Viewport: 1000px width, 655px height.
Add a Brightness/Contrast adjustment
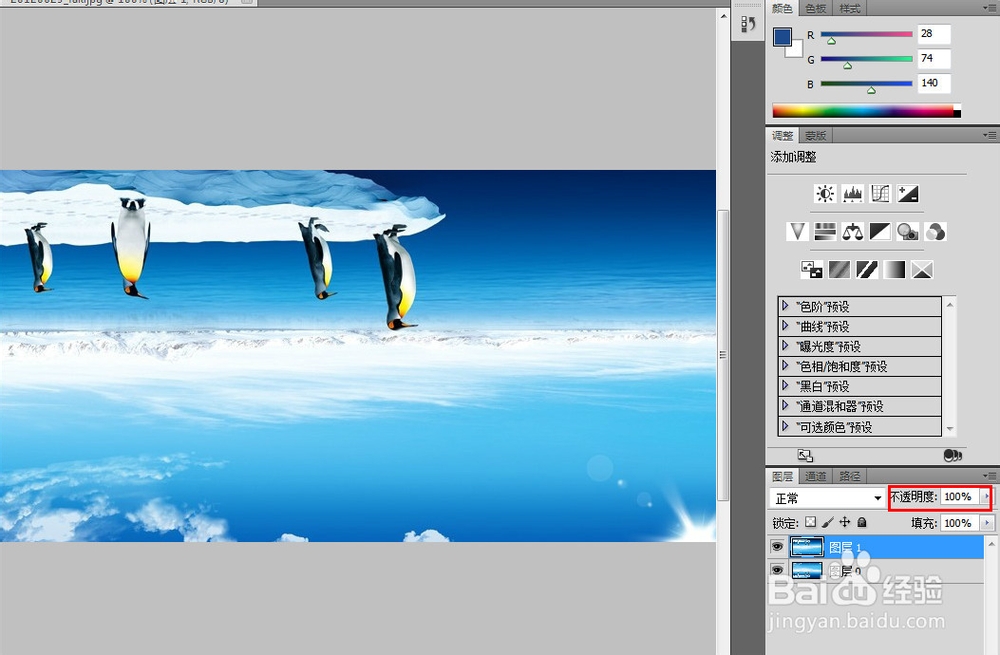[x=825, y=193]
